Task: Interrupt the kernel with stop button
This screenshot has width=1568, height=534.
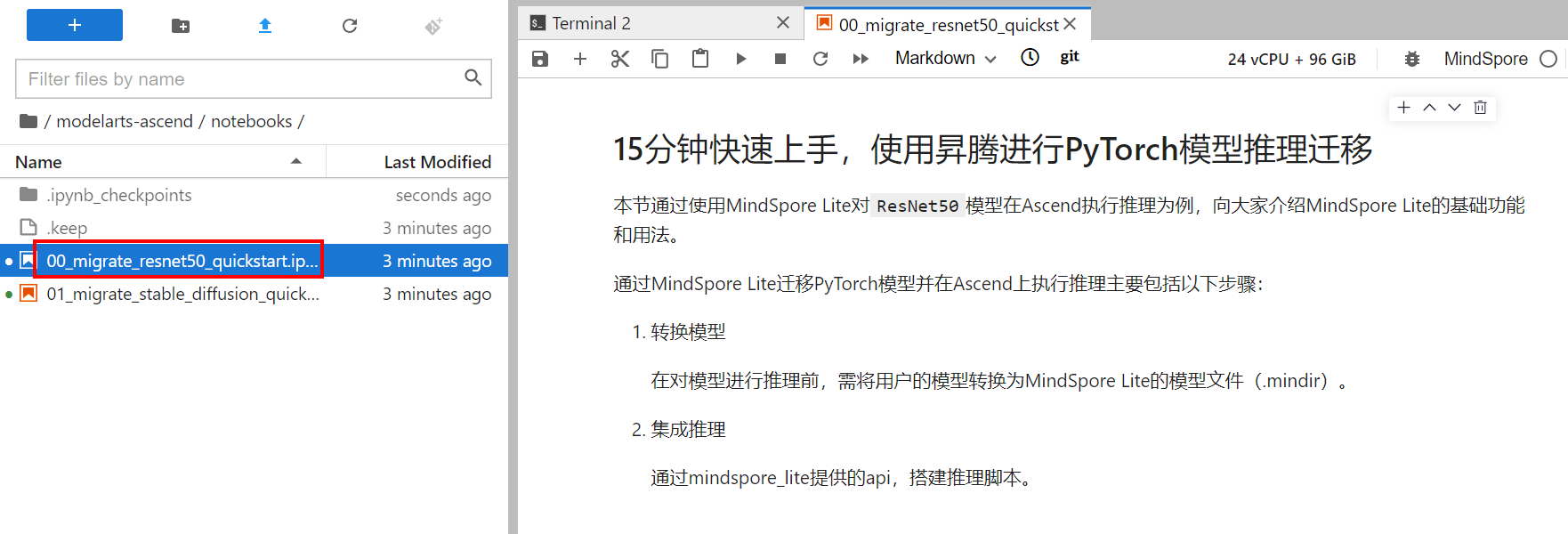Action: pyautogui.click(x=780, y=59)
